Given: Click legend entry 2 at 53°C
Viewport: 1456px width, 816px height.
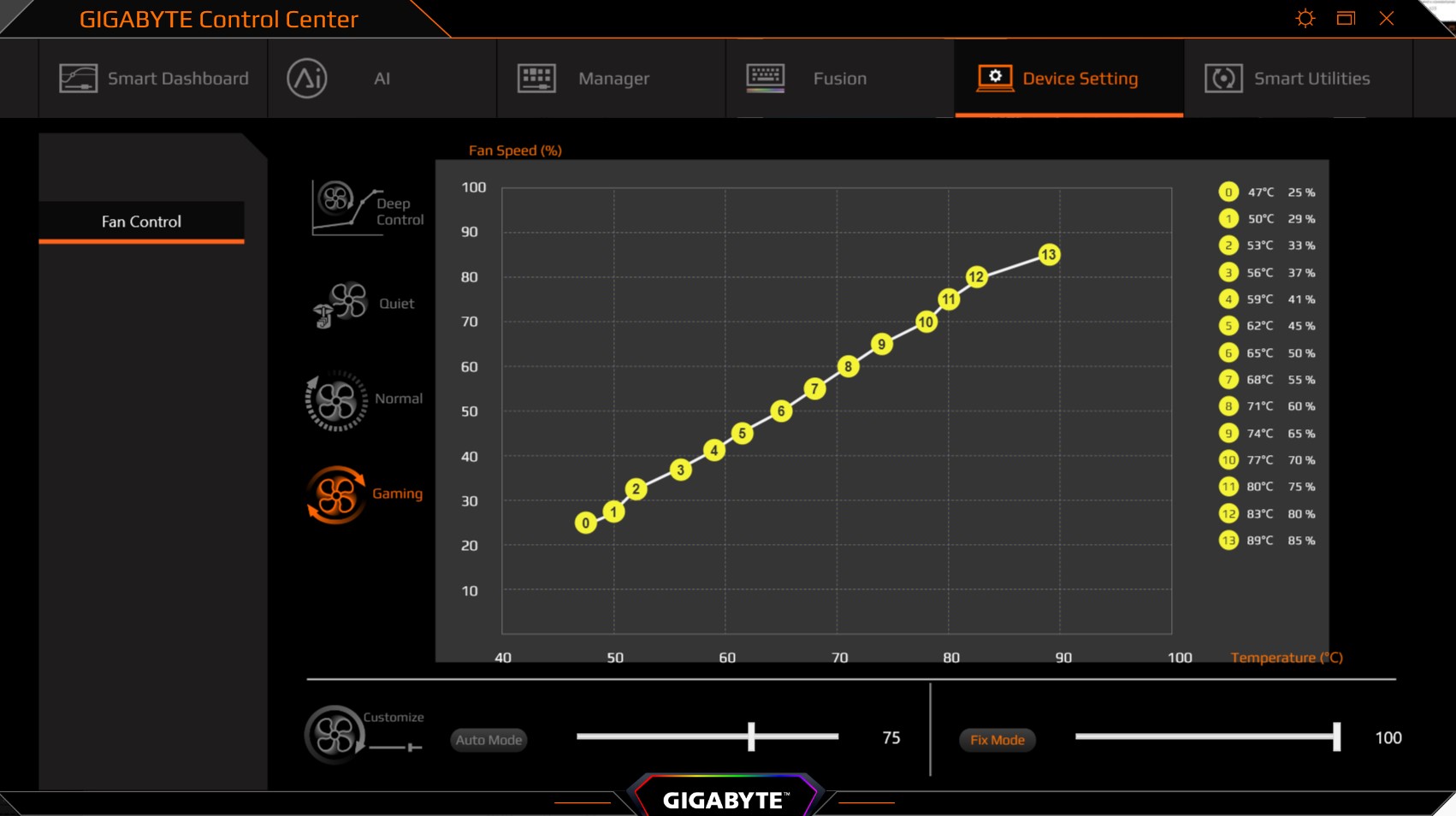Looking at the screenshot, I should [1267, 245].
